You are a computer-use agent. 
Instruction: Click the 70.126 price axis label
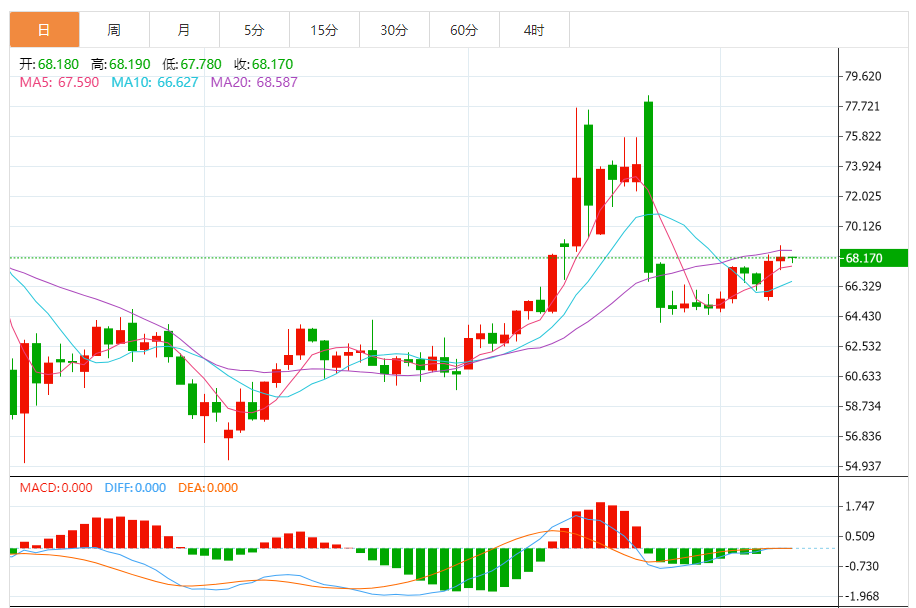tap(863, 227)
